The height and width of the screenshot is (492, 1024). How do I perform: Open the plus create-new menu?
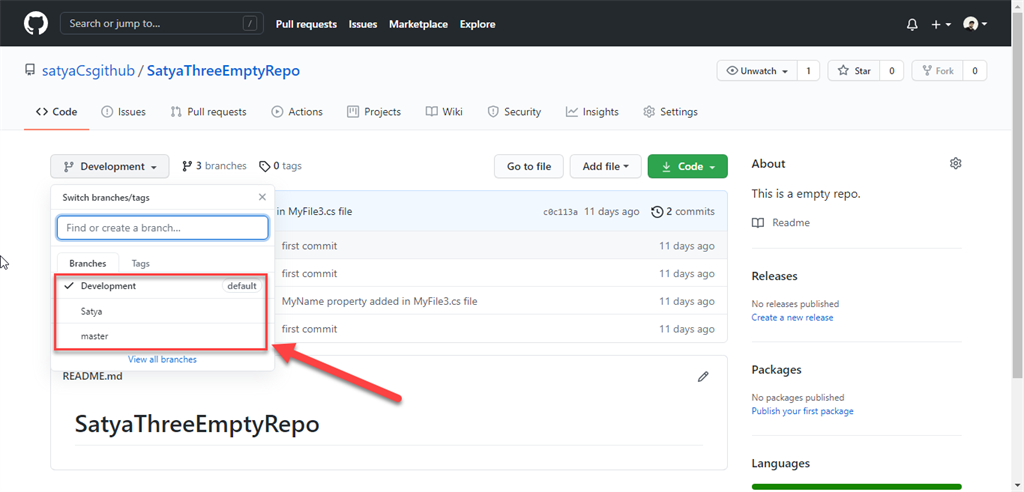[940, 24]
